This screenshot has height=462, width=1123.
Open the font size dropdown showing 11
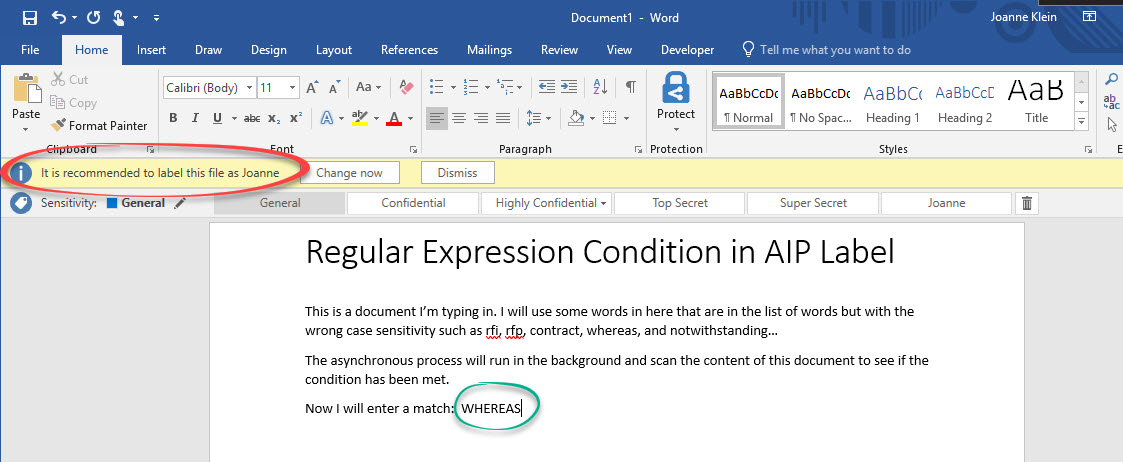(x=278, y=88)
